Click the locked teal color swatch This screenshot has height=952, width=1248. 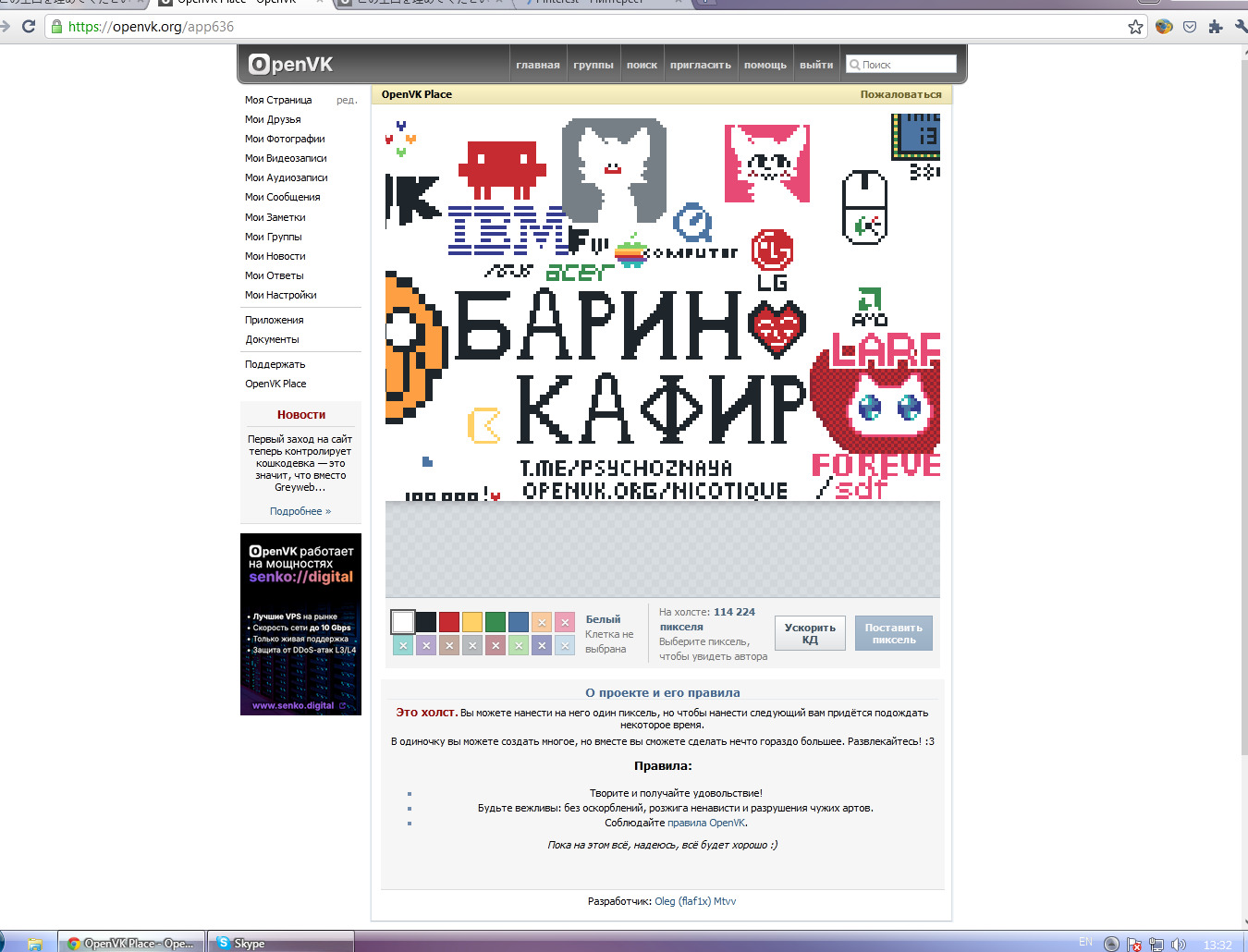(x=403, y=645)
